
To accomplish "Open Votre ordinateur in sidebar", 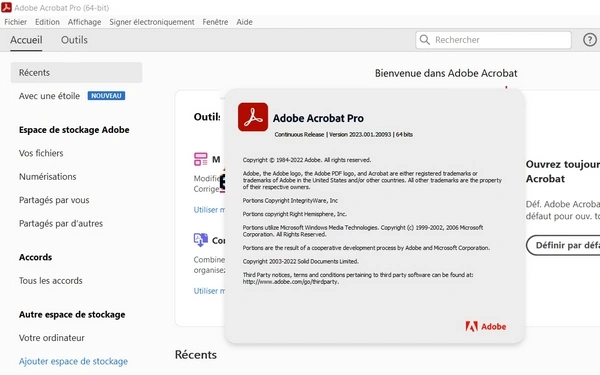I will (52, 338).
